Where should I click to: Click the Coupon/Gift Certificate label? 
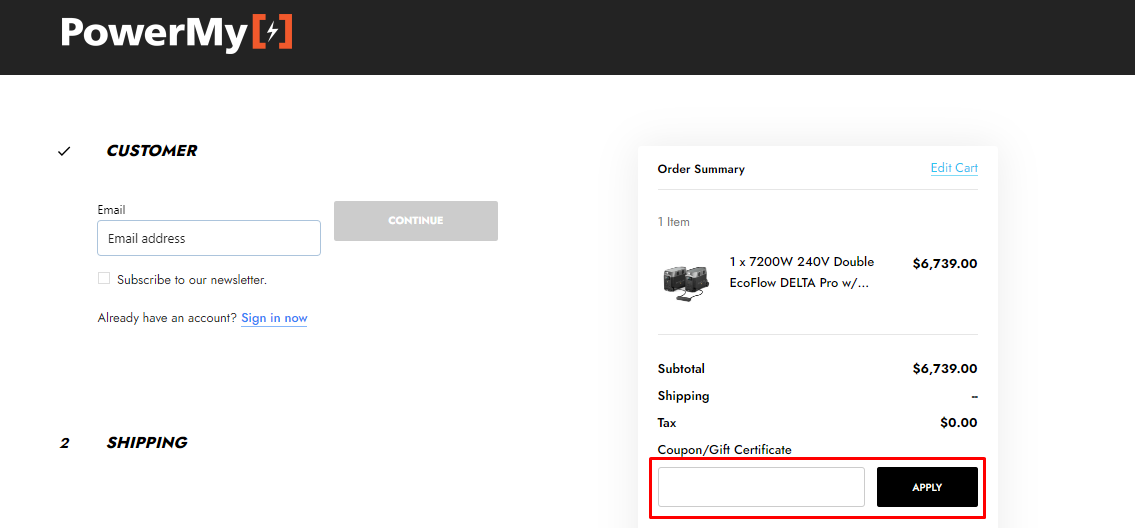tap(725, 450)
